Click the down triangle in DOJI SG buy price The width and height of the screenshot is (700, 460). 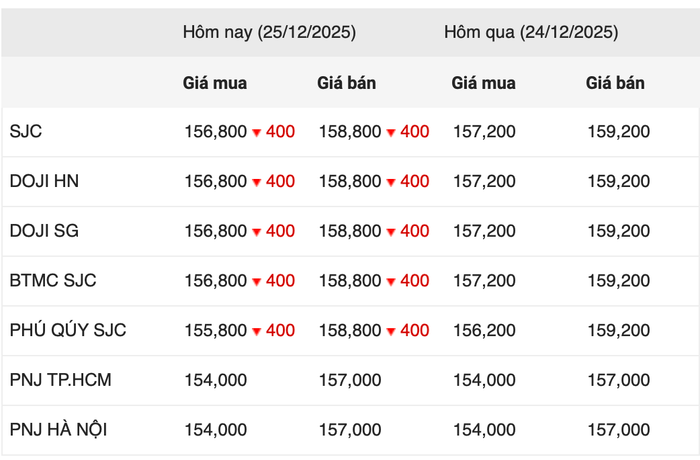[257, 232]
